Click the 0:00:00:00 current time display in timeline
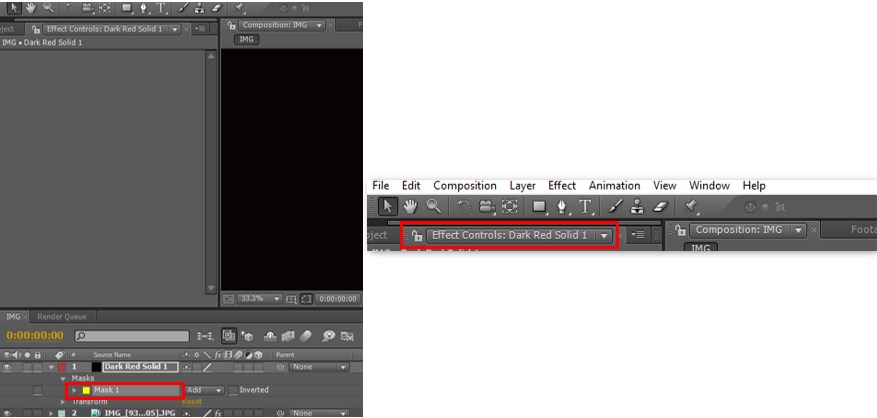 click(x=35, y=336)
